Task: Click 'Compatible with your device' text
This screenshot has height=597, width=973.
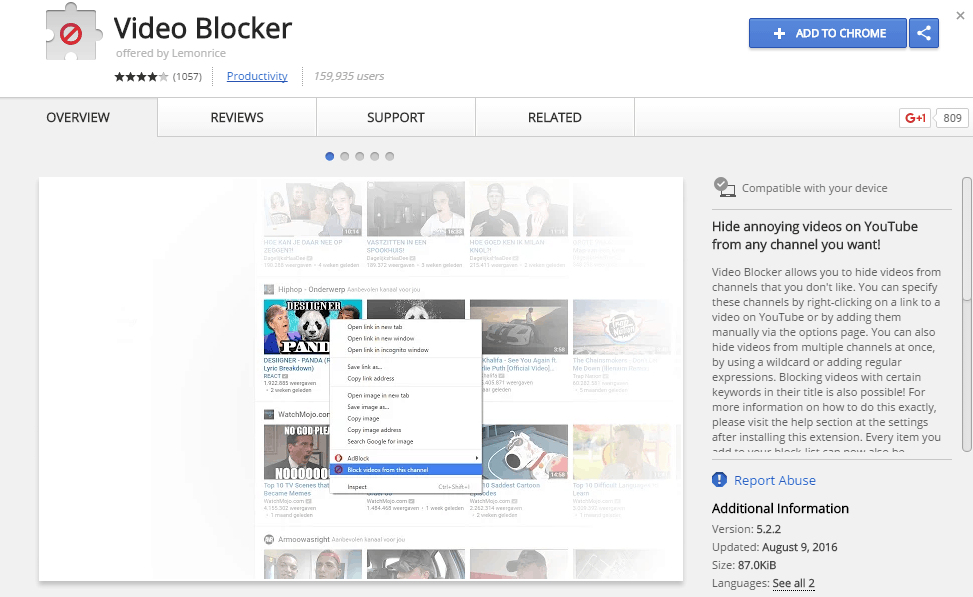Action: pyautogui.click(x=814, y=188)
